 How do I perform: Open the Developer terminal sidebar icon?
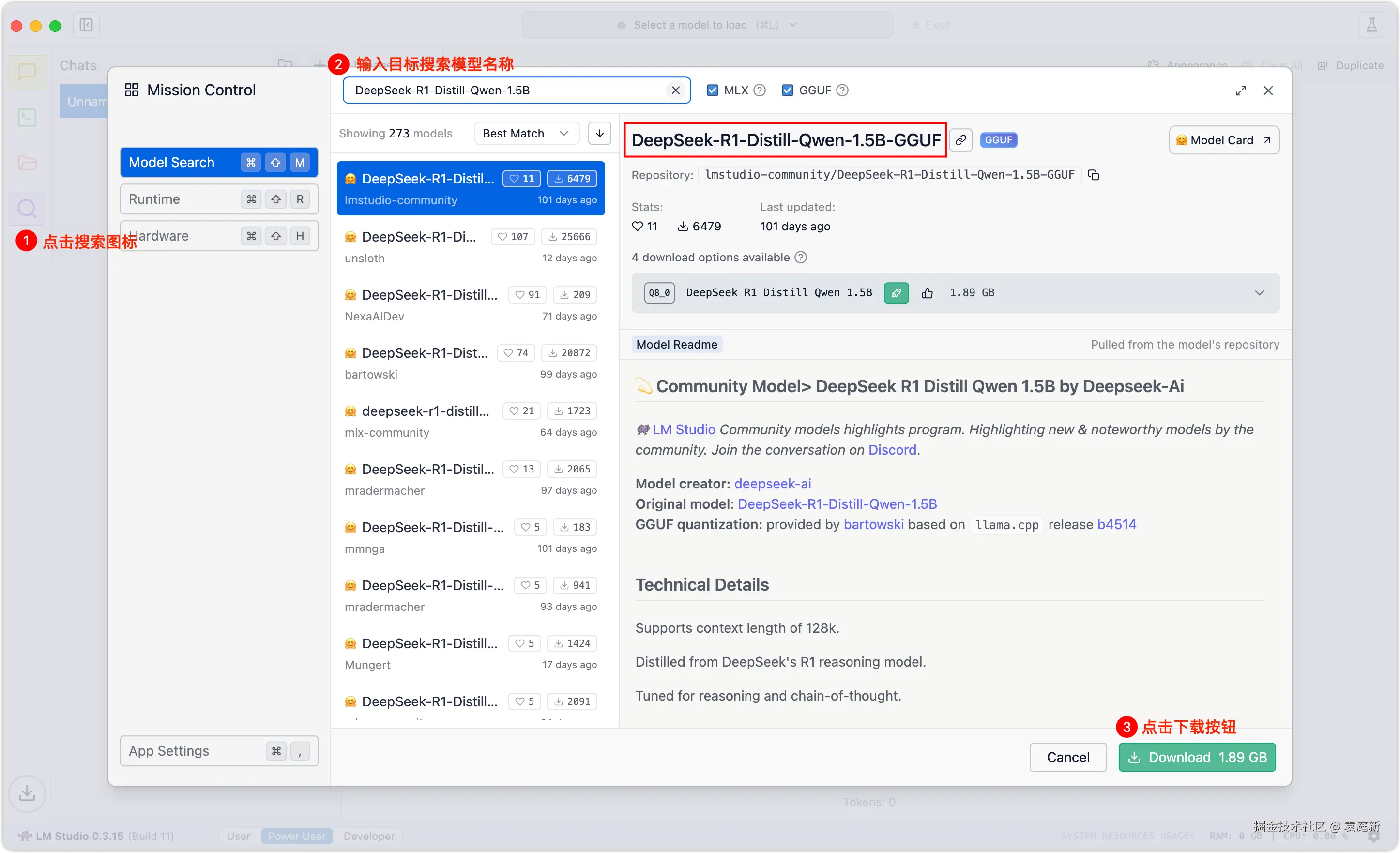tap(27, 118)
